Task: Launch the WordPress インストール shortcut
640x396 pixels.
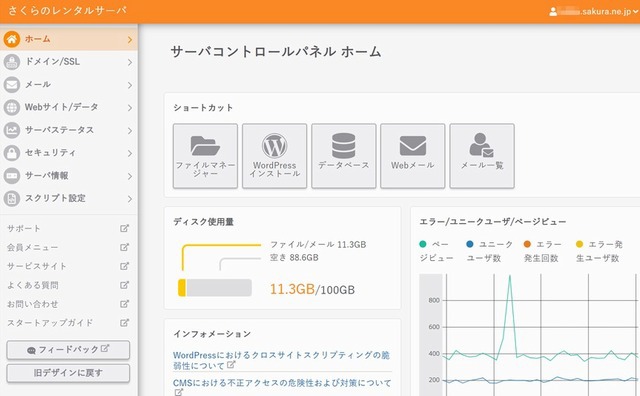Action: (x=274, y=156)
